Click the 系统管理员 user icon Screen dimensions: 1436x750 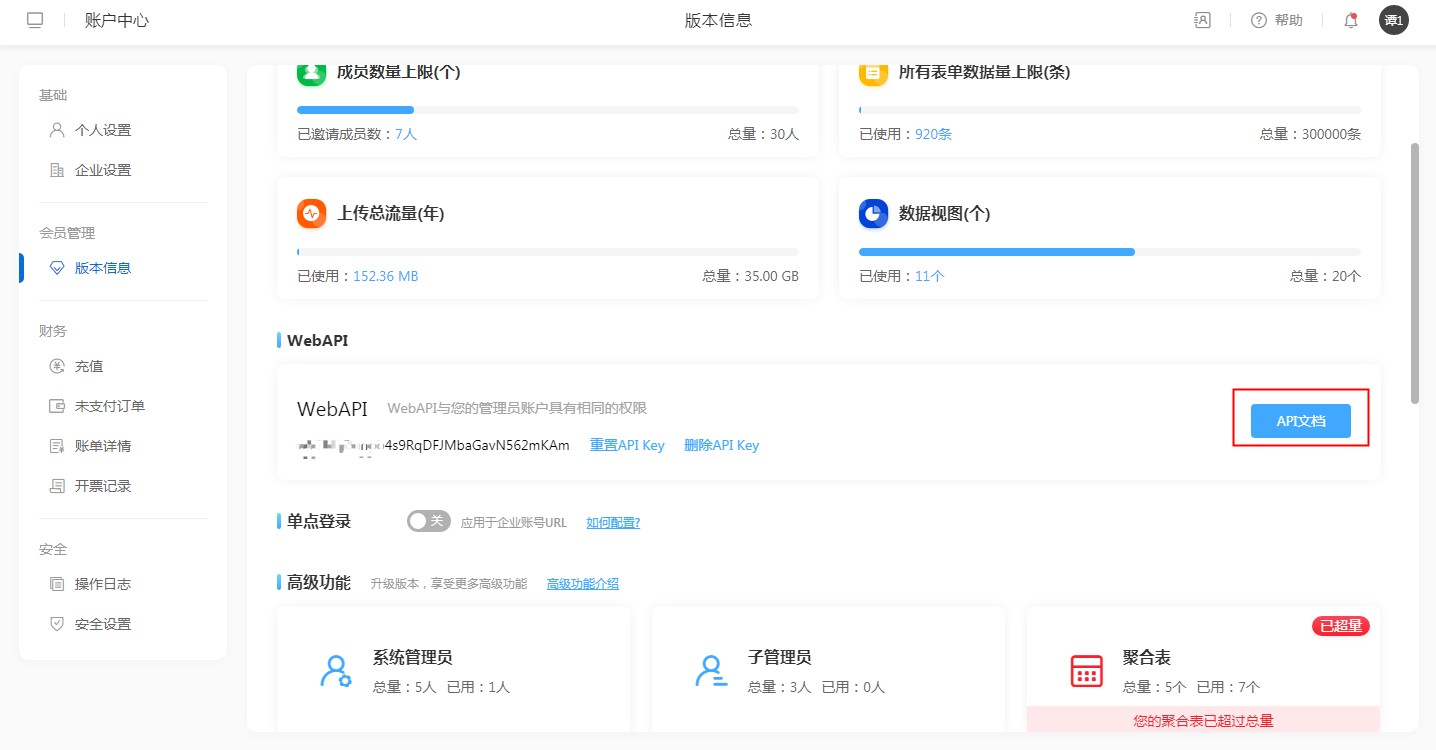(335, 671)
